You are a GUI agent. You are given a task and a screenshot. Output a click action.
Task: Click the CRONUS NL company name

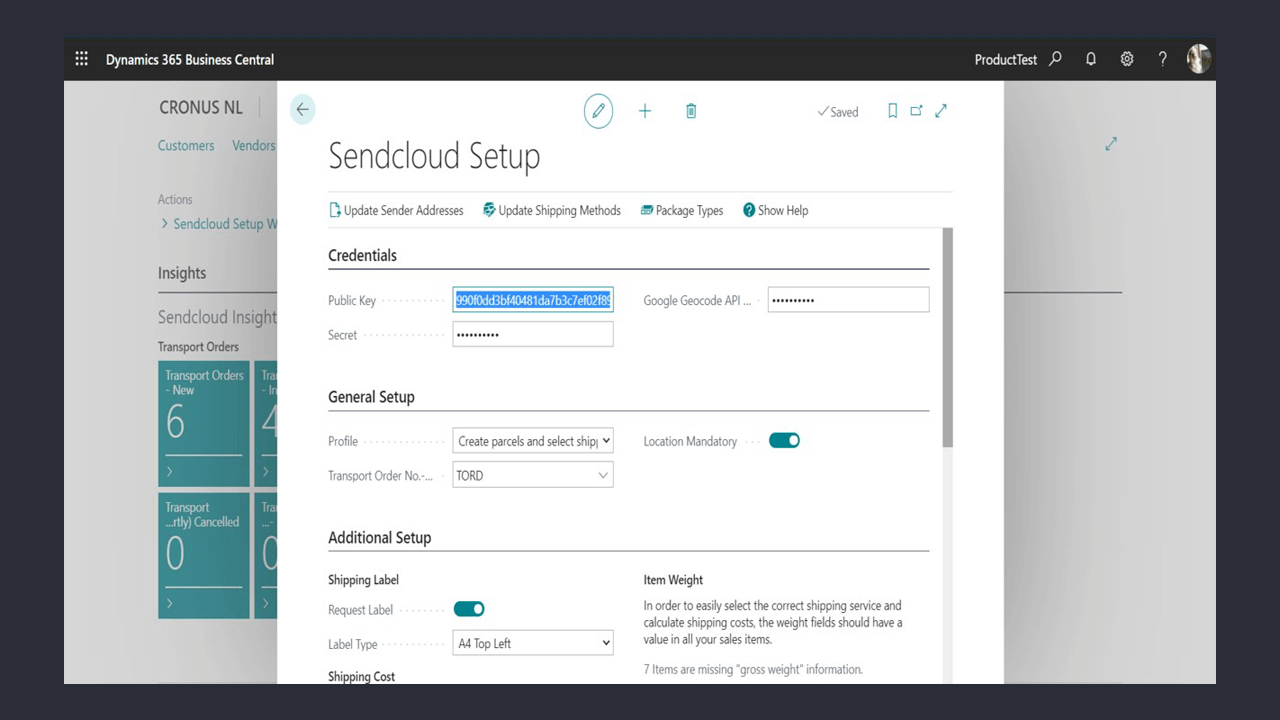point(201,108)
